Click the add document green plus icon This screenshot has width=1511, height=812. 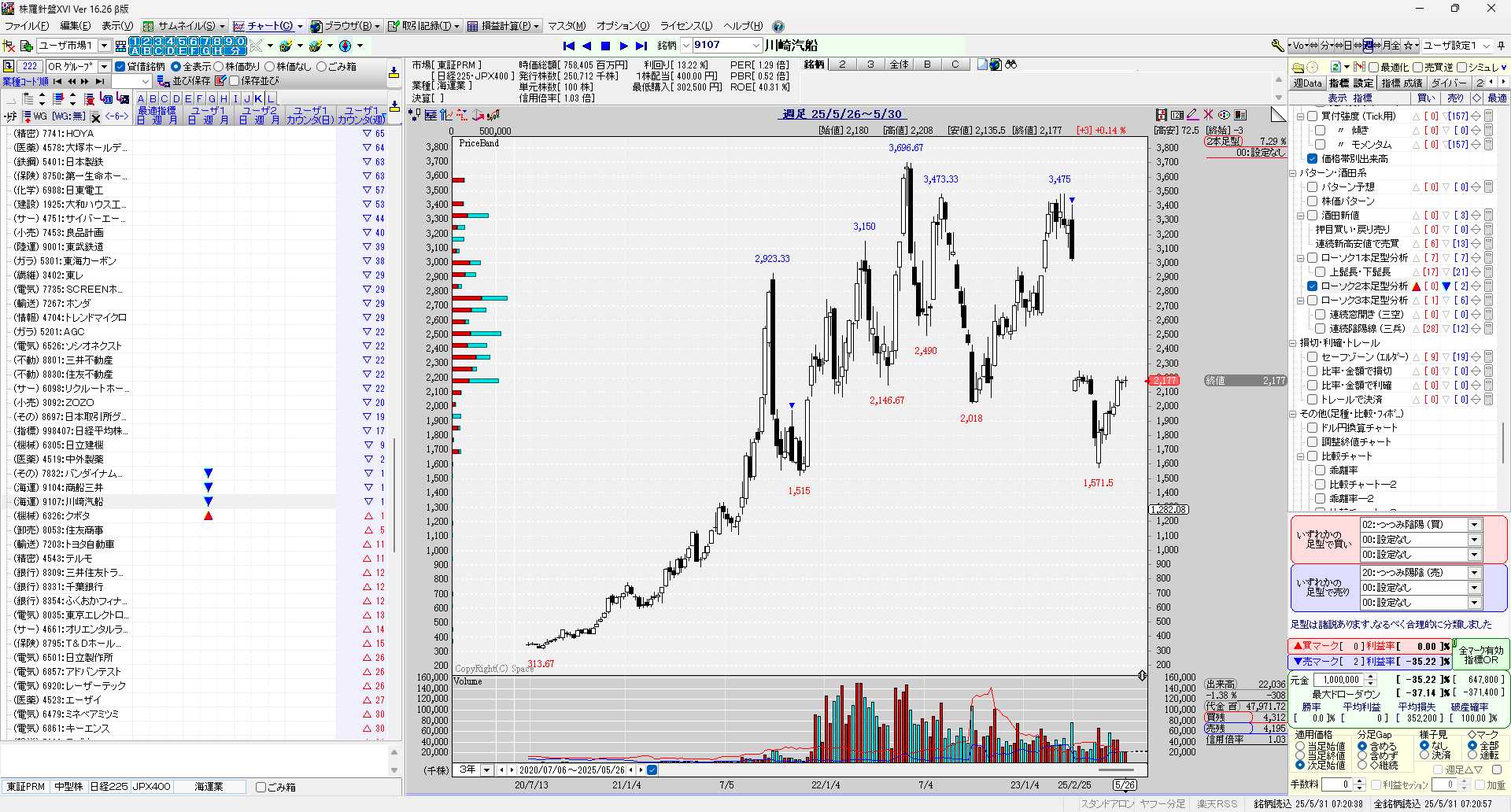(x=26, y=46)
